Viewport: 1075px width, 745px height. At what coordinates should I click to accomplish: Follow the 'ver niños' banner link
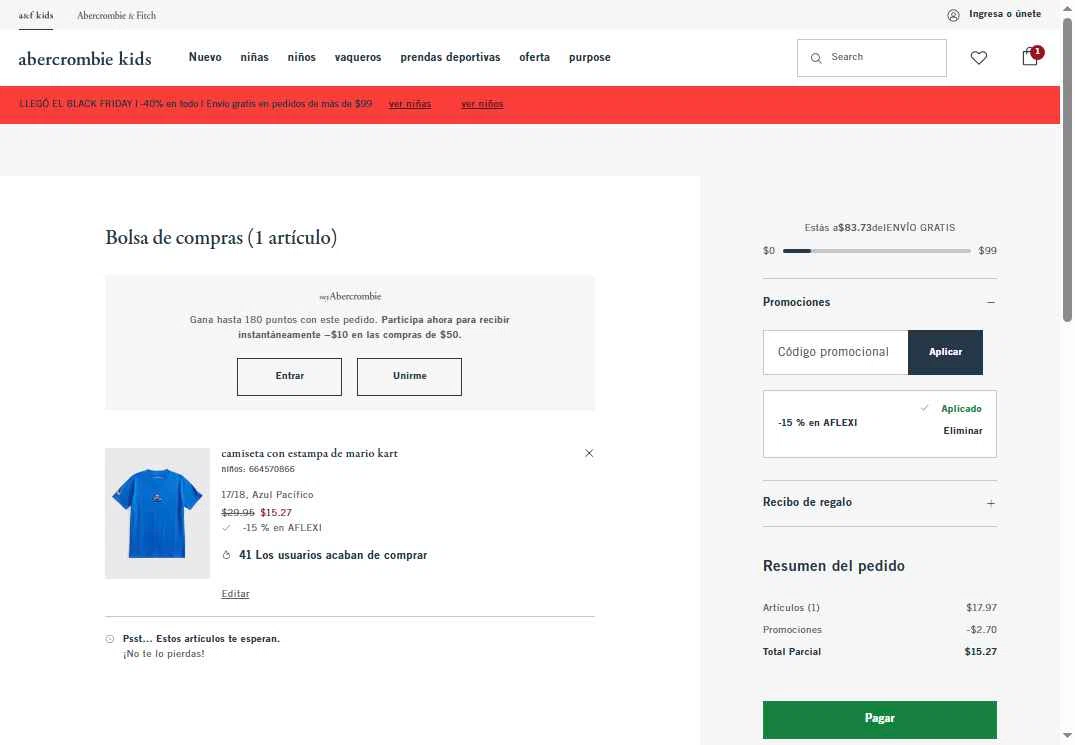coord(482,104)
